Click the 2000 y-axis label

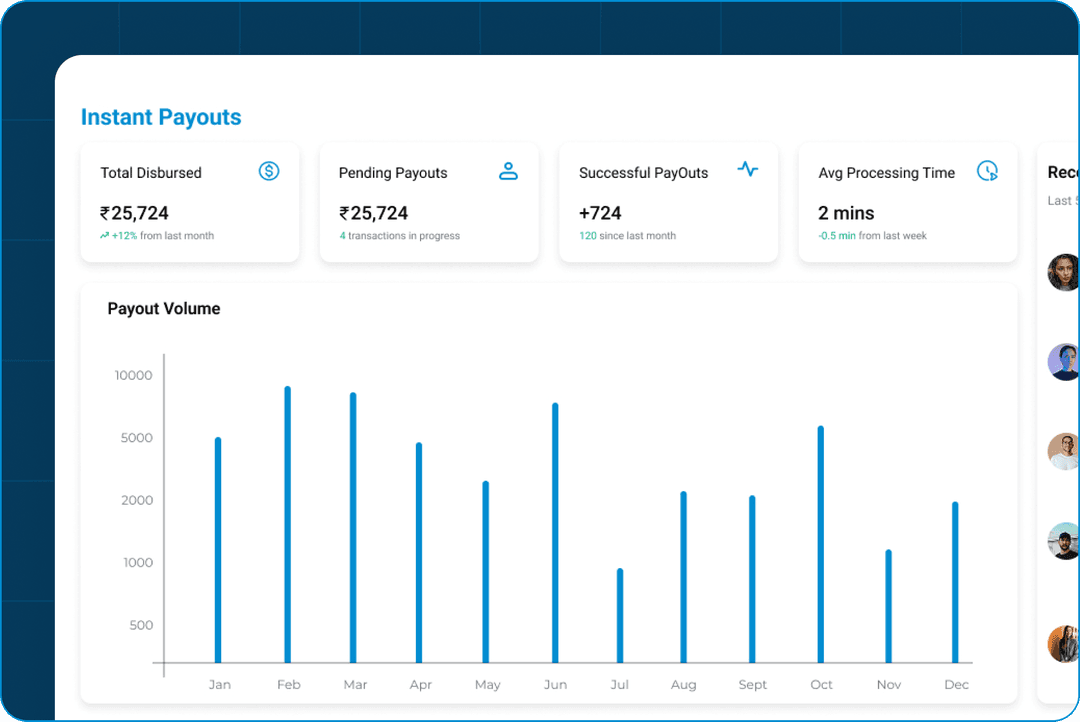click(137, 500)
